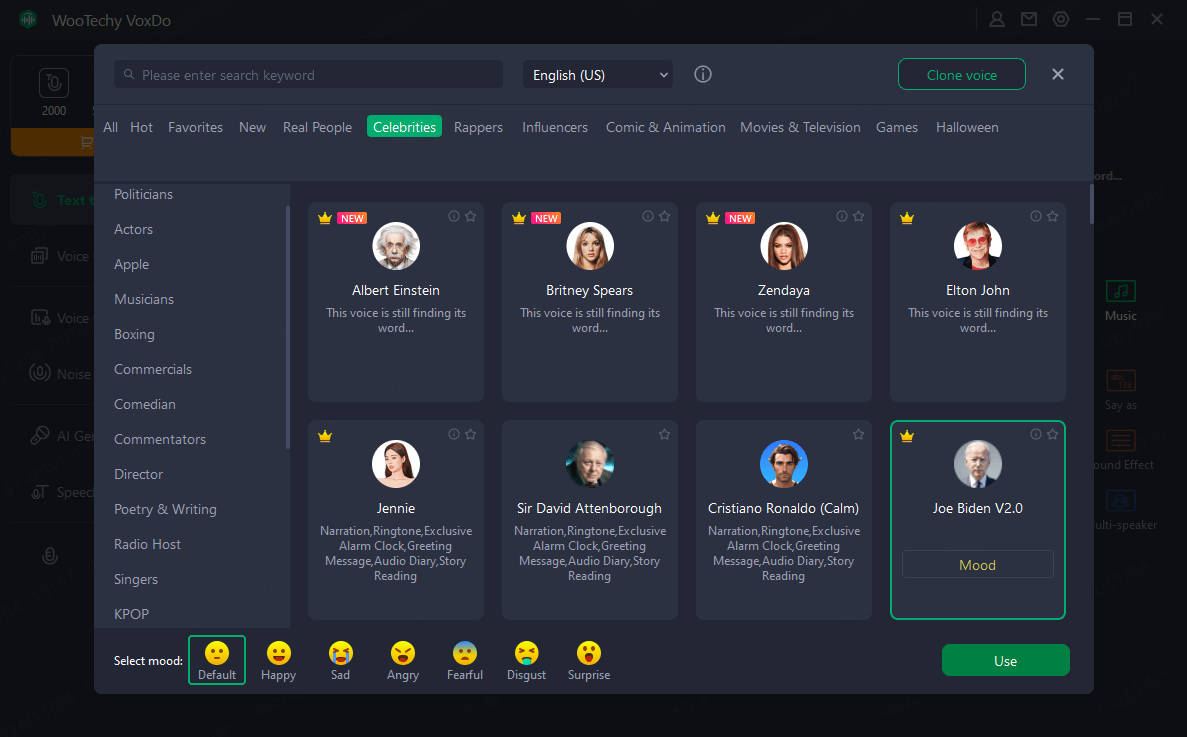Screen dimensions: 1187x737
Task: Favorite the Britney Spears voice
Action: point(664,216)
